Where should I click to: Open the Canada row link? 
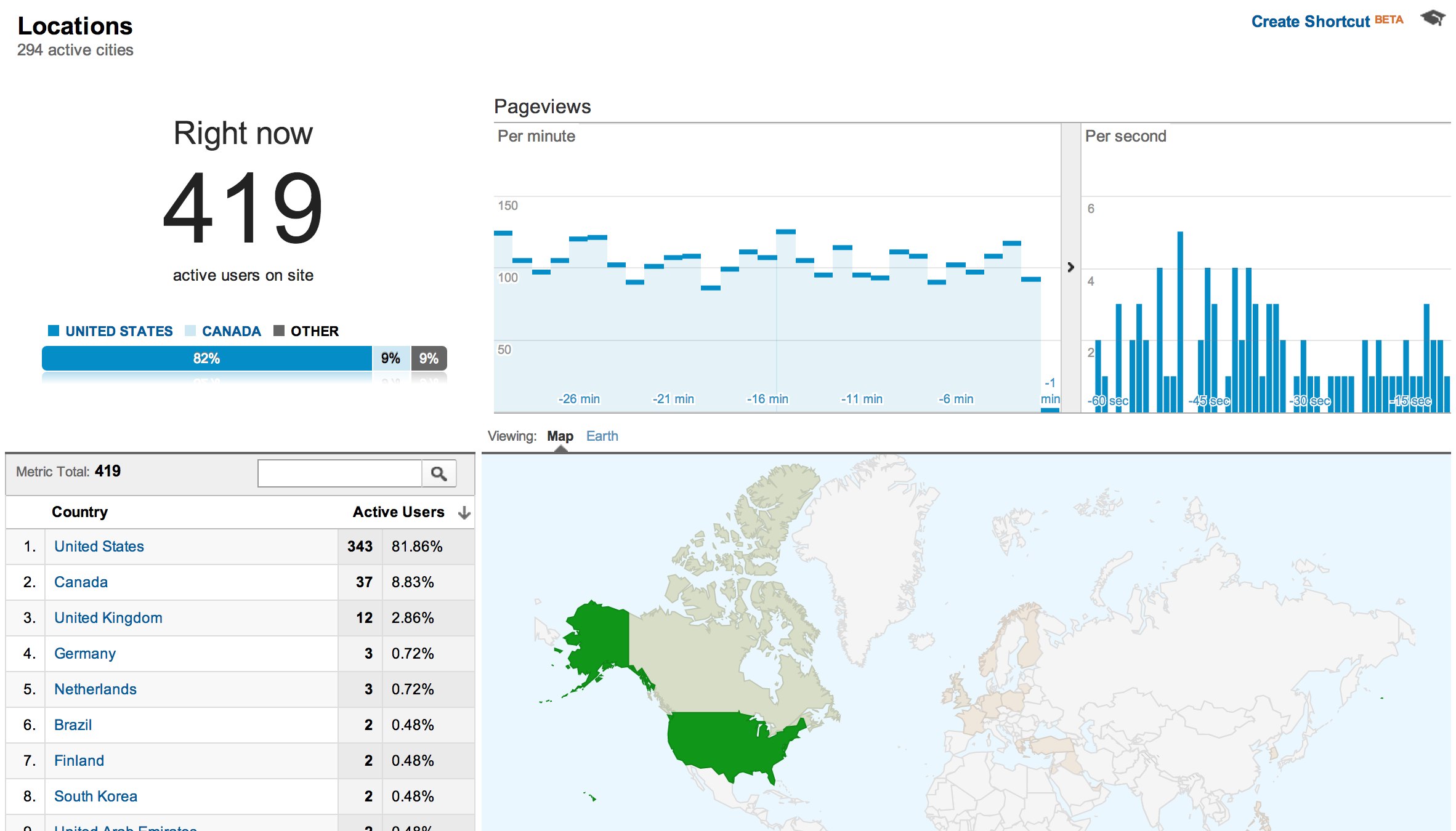tap(81, 582)
